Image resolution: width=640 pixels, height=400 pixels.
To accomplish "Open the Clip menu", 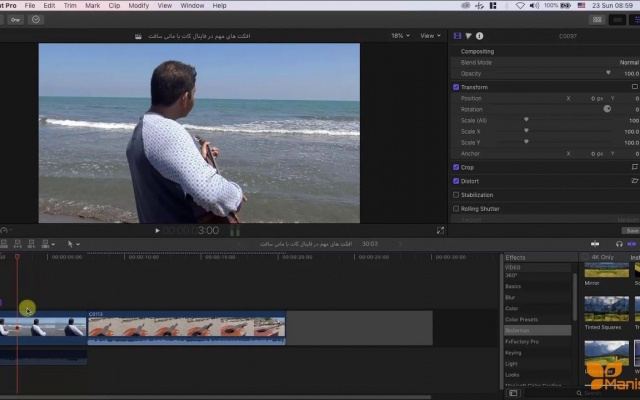I will click(114, 6).
